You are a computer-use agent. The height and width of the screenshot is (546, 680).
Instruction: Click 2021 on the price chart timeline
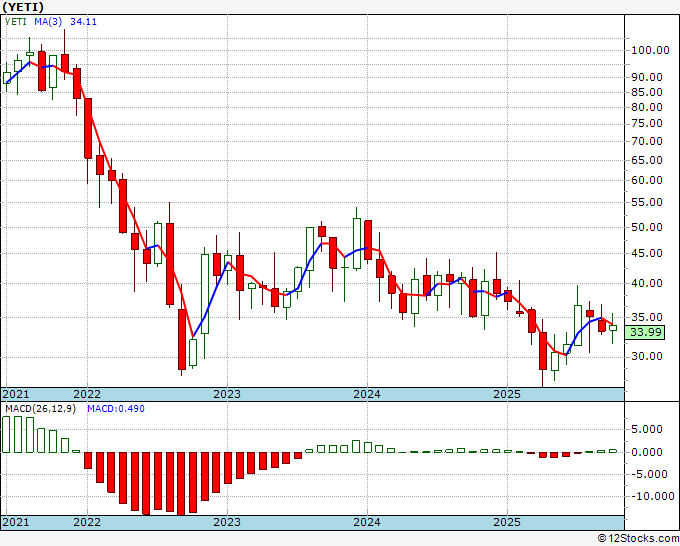point(16,394)
